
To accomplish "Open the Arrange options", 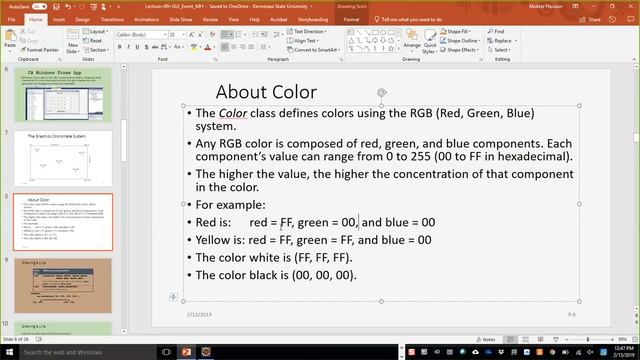I will coord(412,41).
